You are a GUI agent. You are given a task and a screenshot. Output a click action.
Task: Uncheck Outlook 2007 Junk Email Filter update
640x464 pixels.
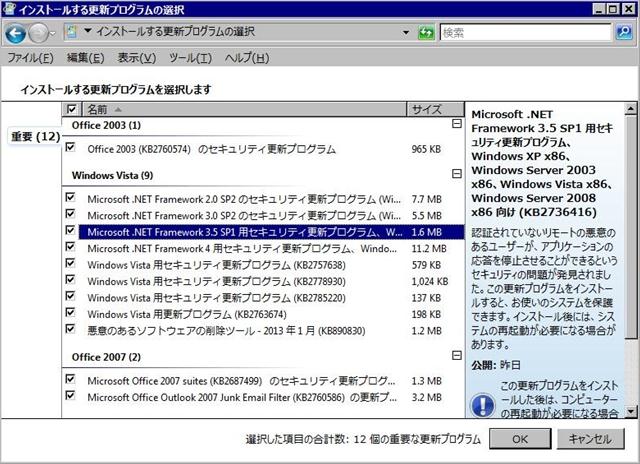[70, 395]
